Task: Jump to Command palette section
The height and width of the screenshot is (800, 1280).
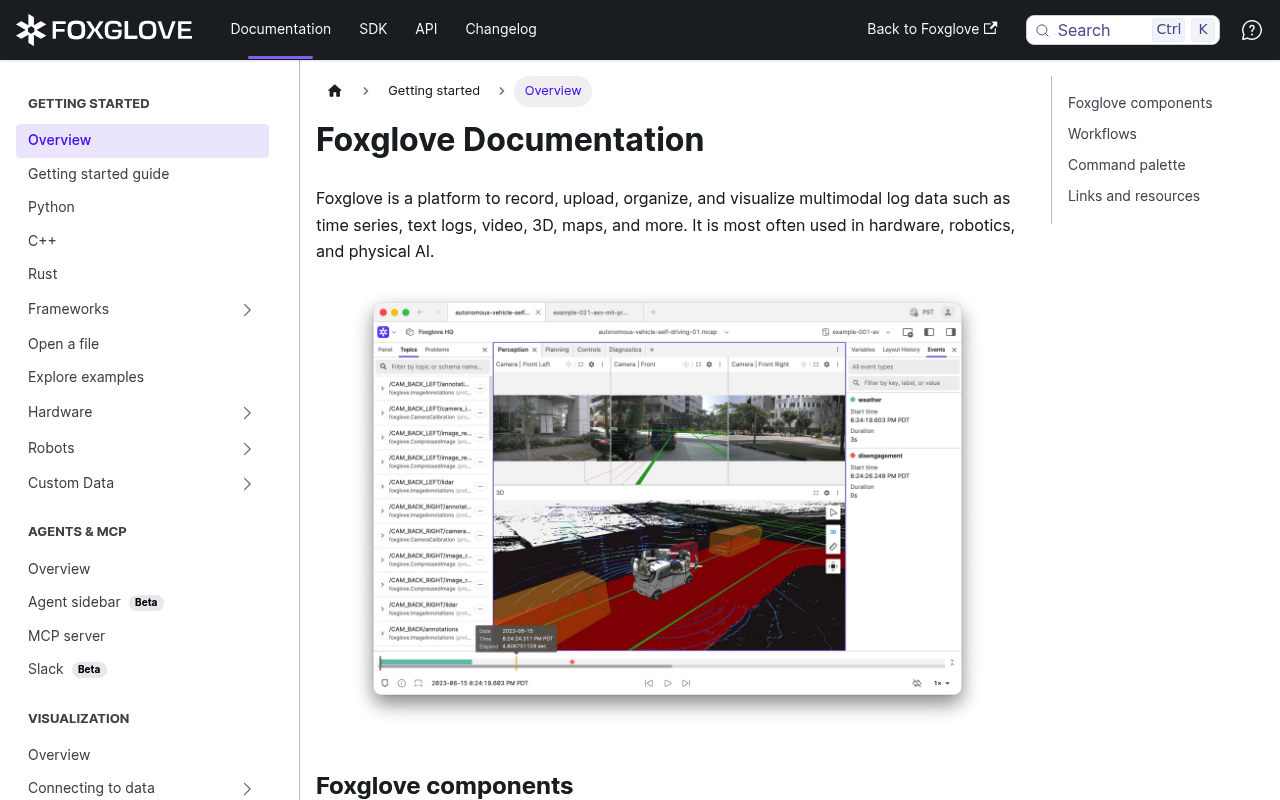Action: pyautogui.click(x=1127, y=165)
